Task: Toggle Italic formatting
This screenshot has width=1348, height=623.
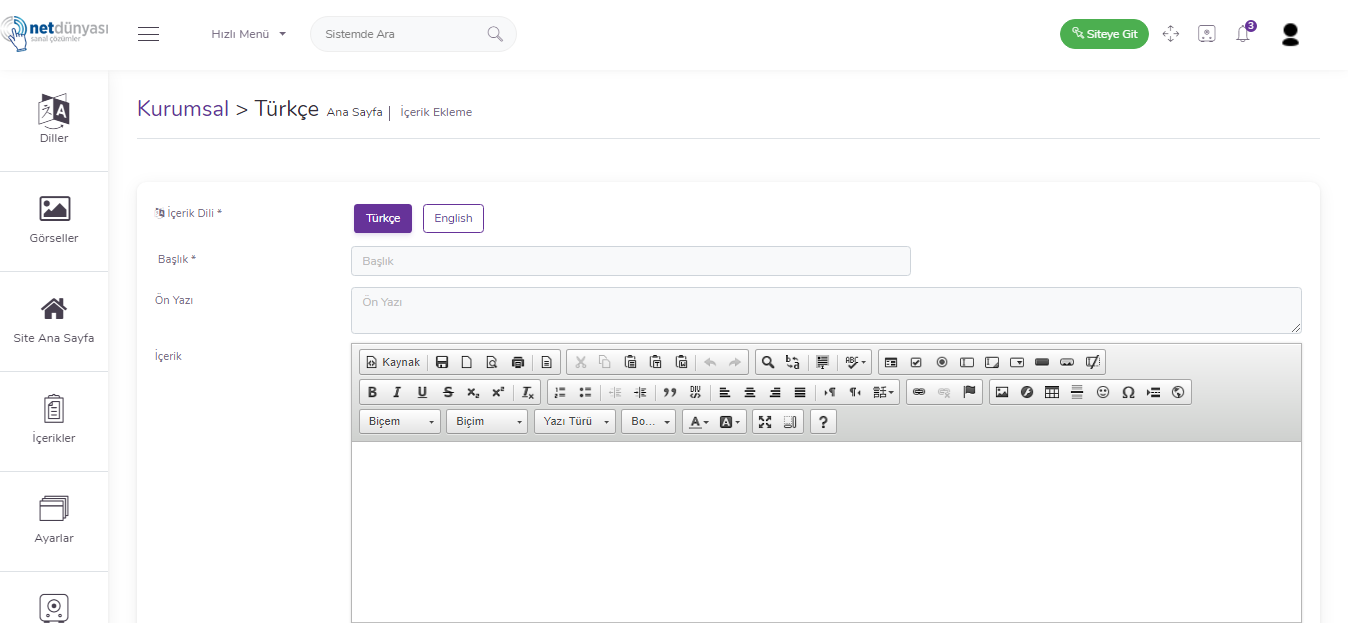Action: [x=397, y=392]
